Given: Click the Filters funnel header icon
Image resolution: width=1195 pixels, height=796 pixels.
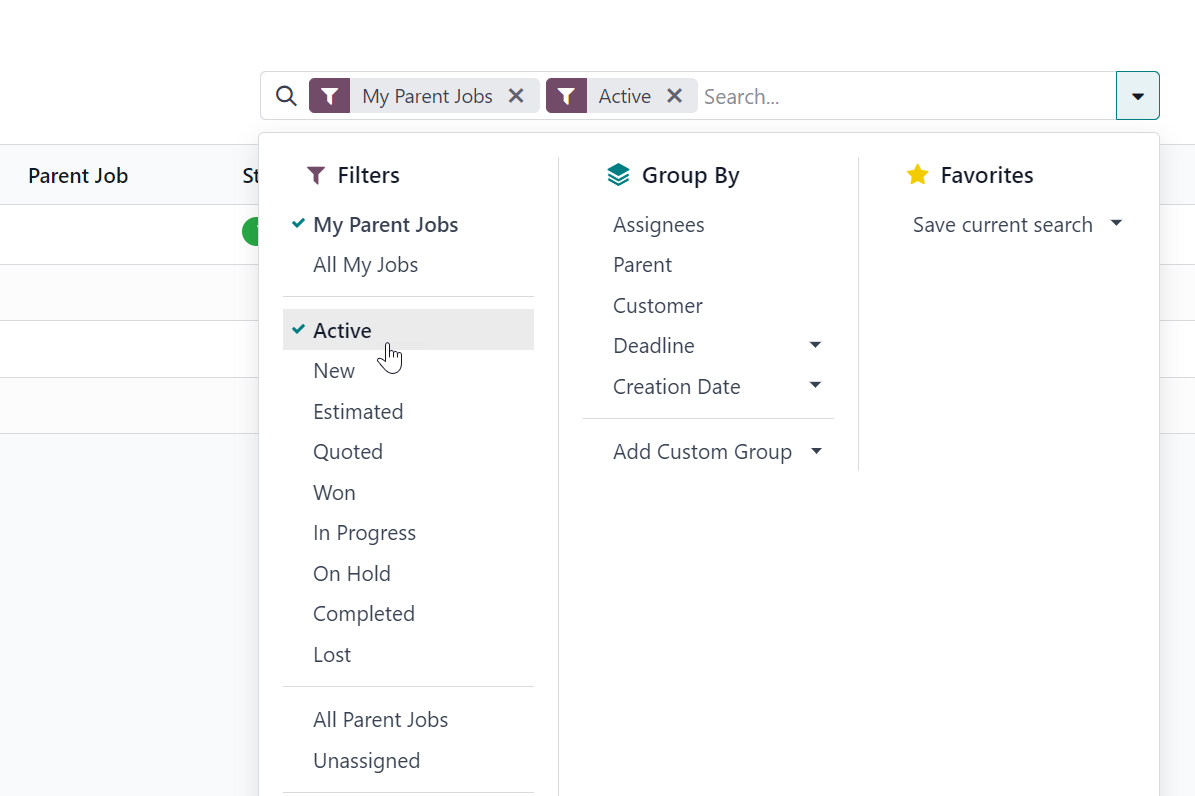Looking at the screenshot, I should (316, 175).
